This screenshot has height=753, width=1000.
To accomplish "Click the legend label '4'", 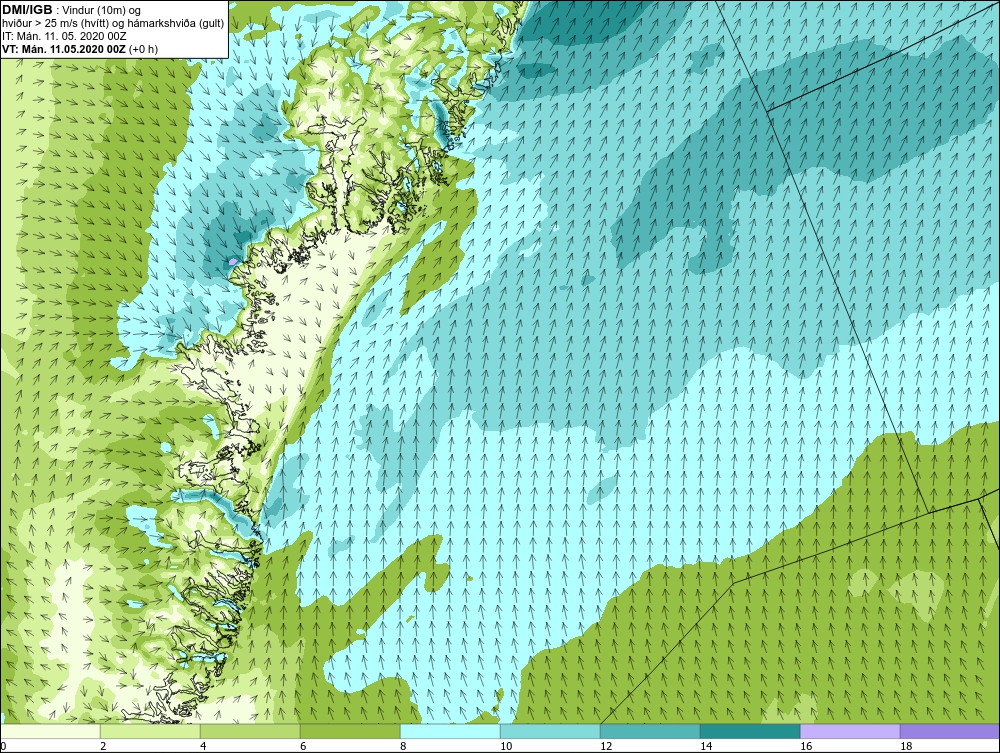I will coord(203,746).
